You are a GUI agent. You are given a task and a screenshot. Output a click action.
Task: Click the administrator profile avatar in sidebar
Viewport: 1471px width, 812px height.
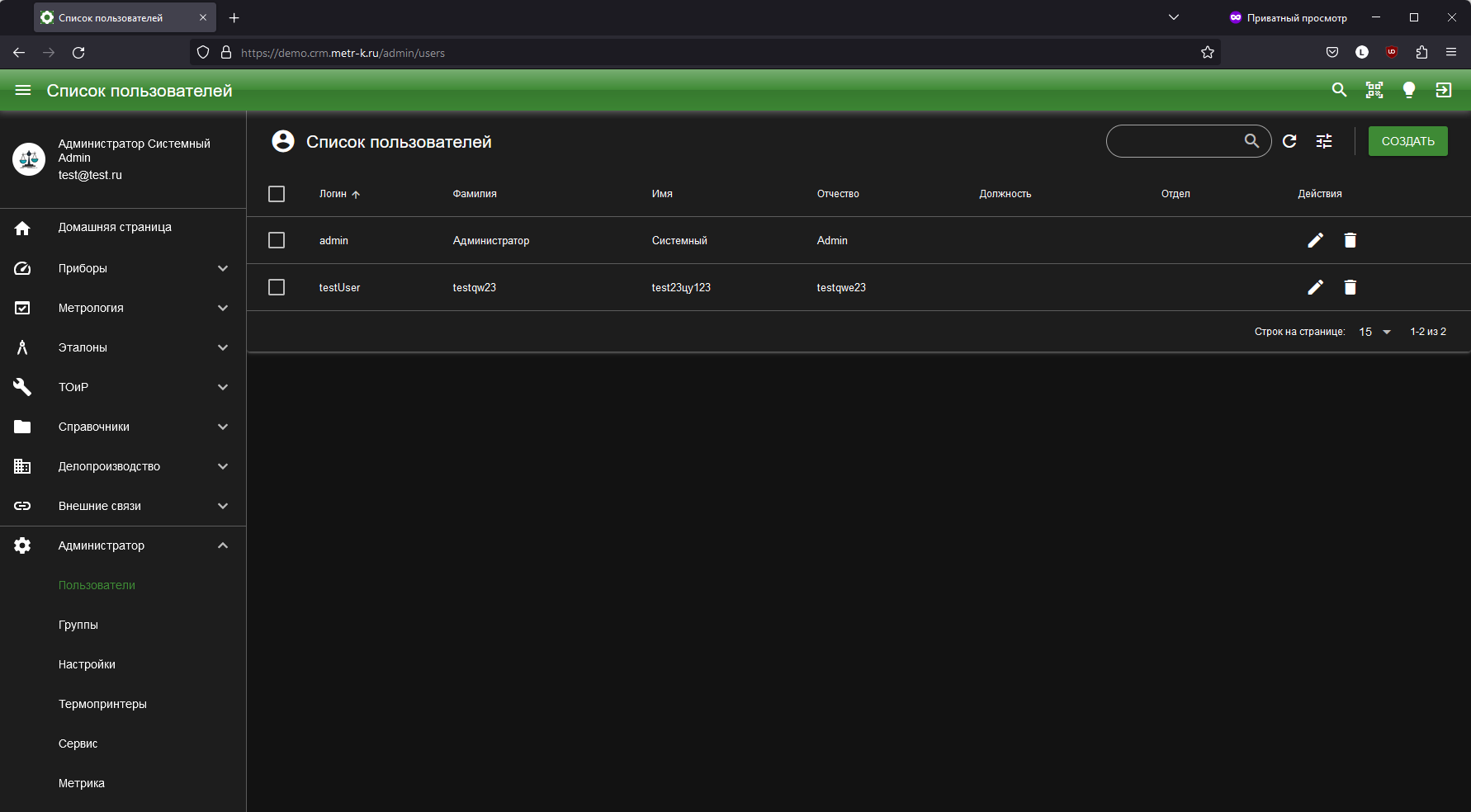coord(29,159)
